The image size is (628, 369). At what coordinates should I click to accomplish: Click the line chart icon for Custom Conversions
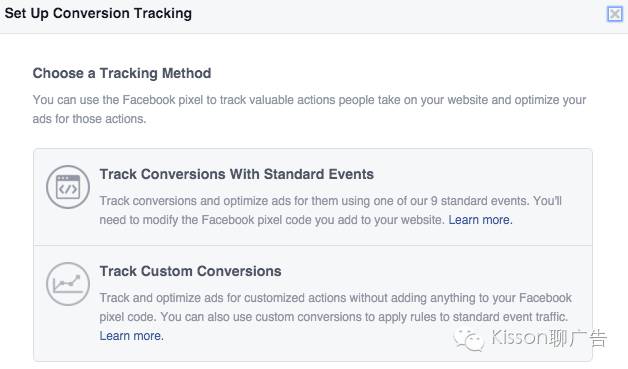tap(68, 284)
